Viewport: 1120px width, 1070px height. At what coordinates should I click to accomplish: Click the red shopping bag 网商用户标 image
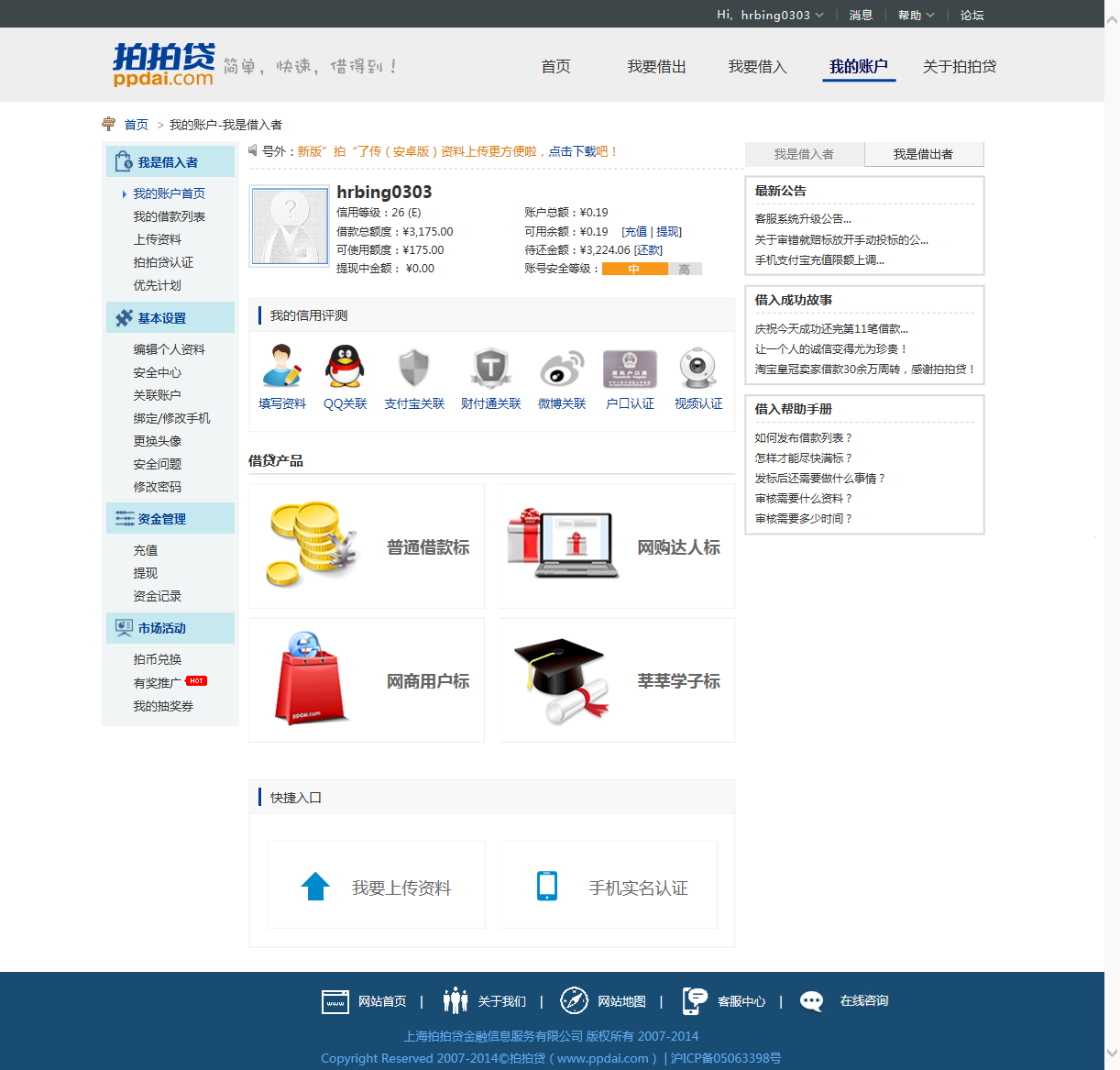point(311,678)
